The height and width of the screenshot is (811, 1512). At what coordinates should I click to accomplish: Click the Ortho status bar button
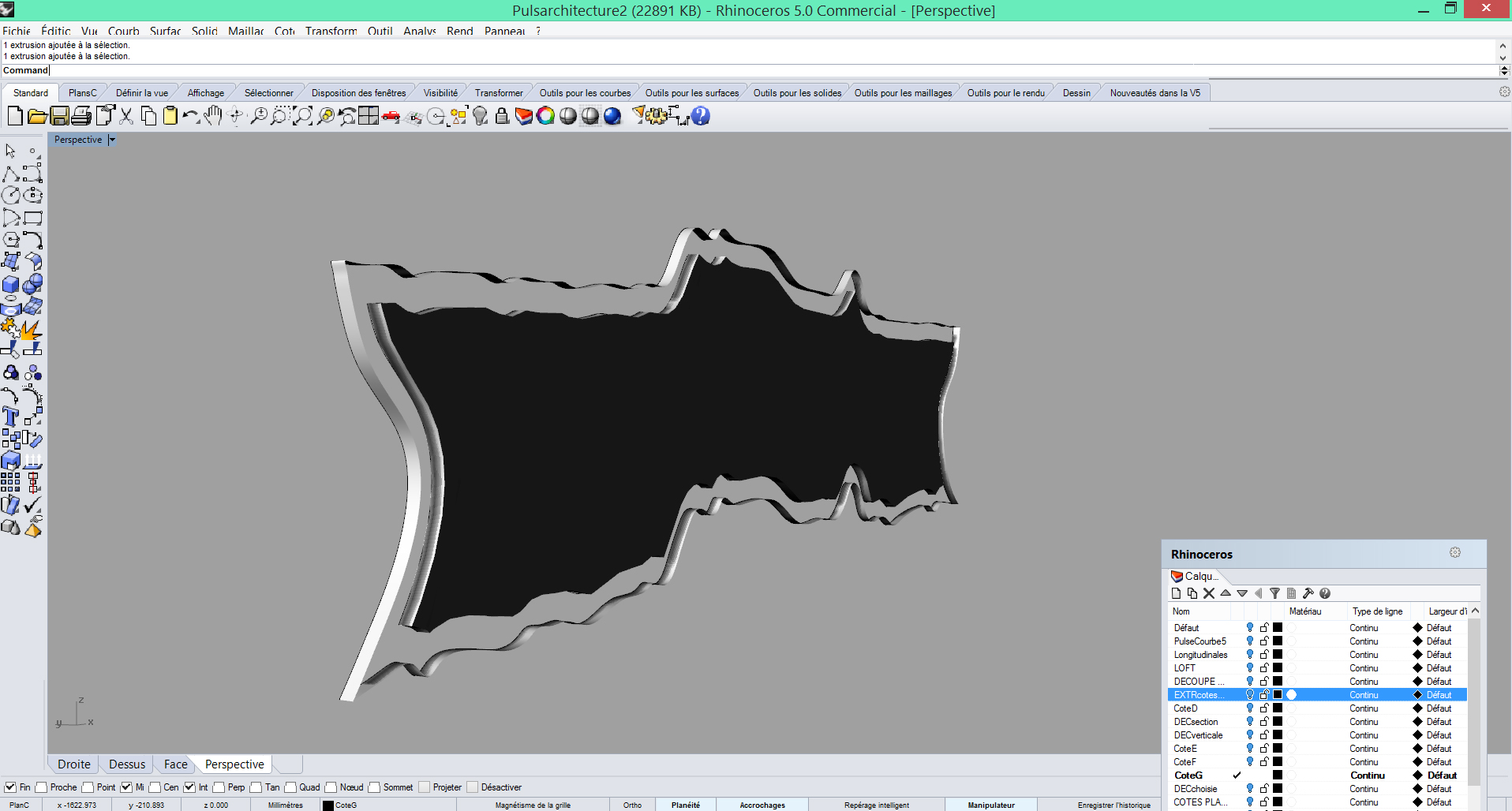pos(632,805)
